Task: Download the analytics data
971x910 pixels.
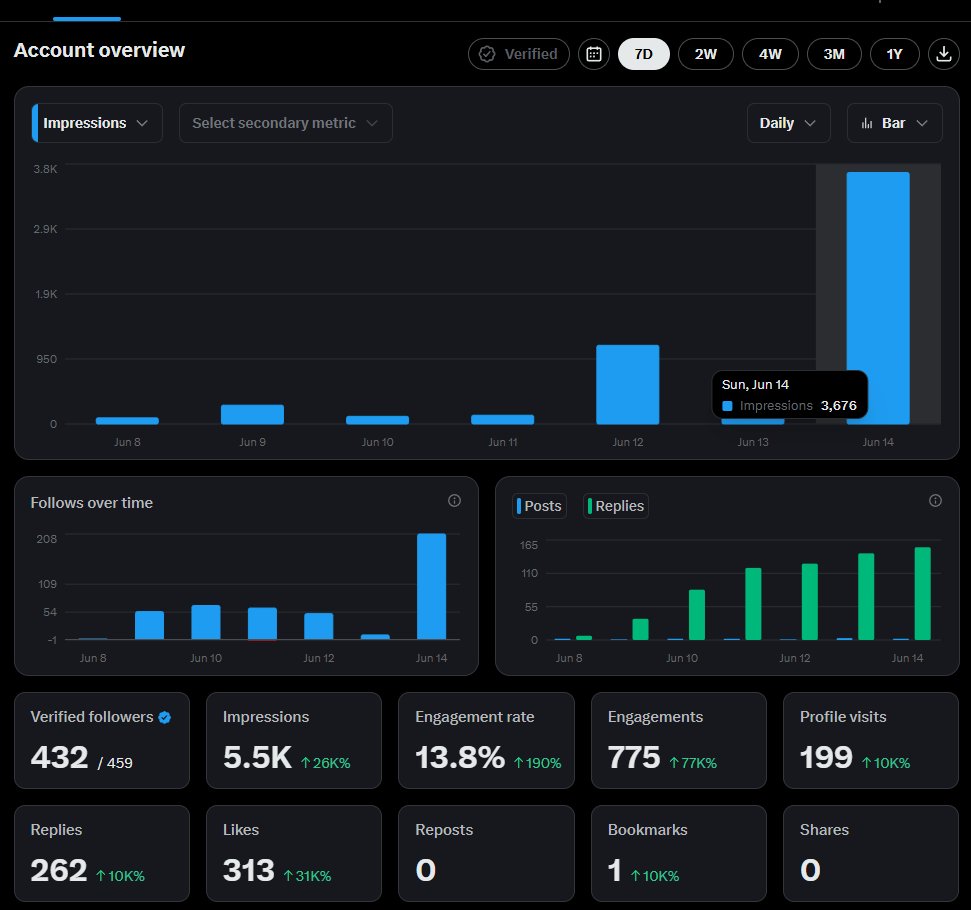Action: 943,54
